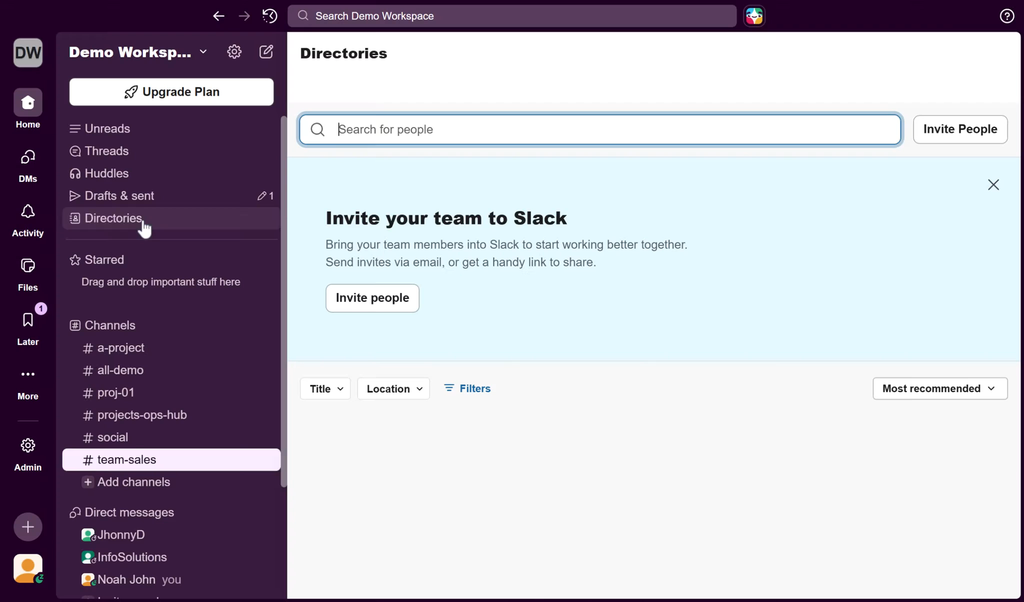
Task: Click the Invite People button at top right
Action: pyautogui.click(x=959, y=129)
